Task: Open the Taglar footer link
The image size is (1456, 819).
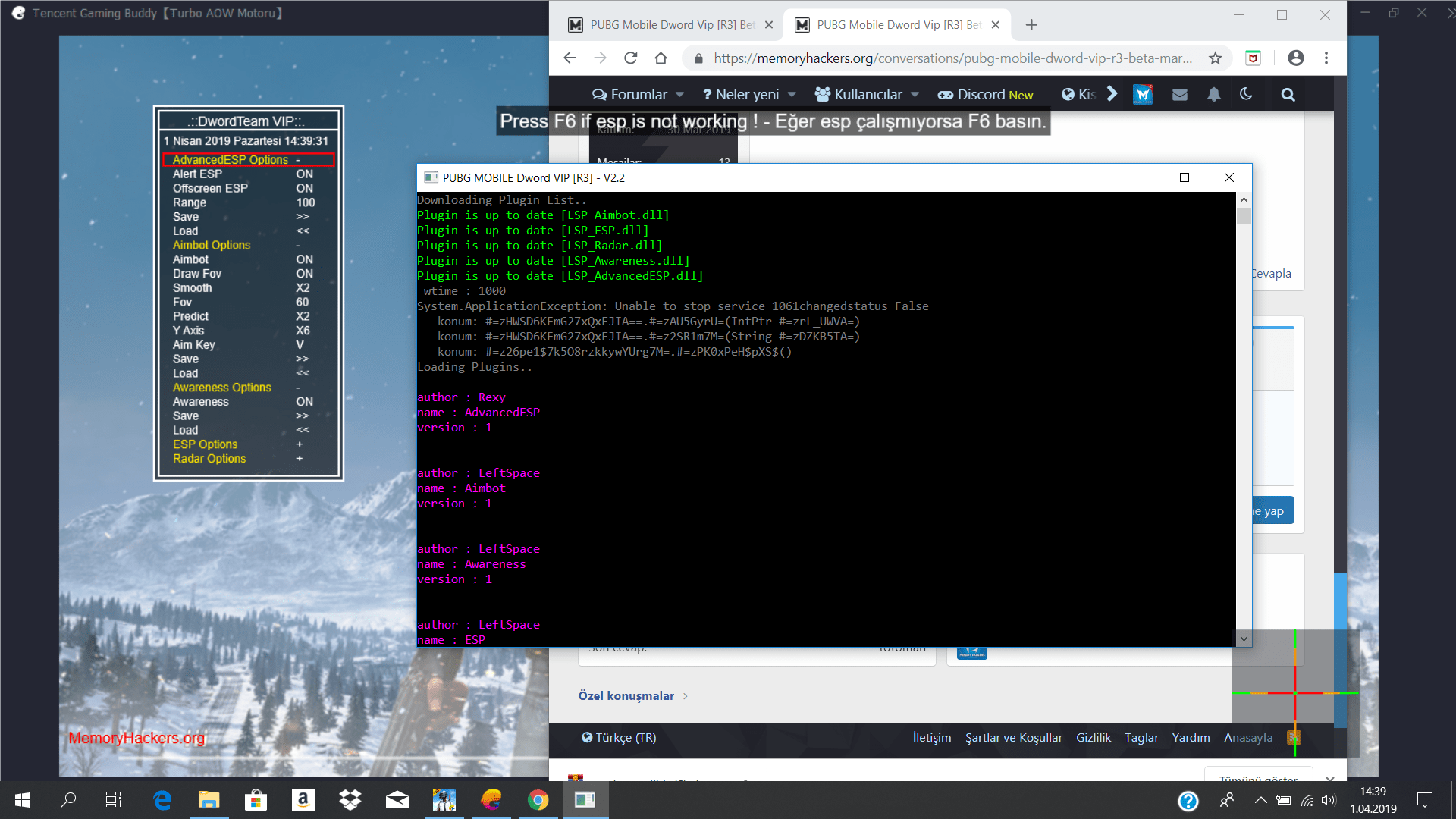Action: click(1141, 738)
